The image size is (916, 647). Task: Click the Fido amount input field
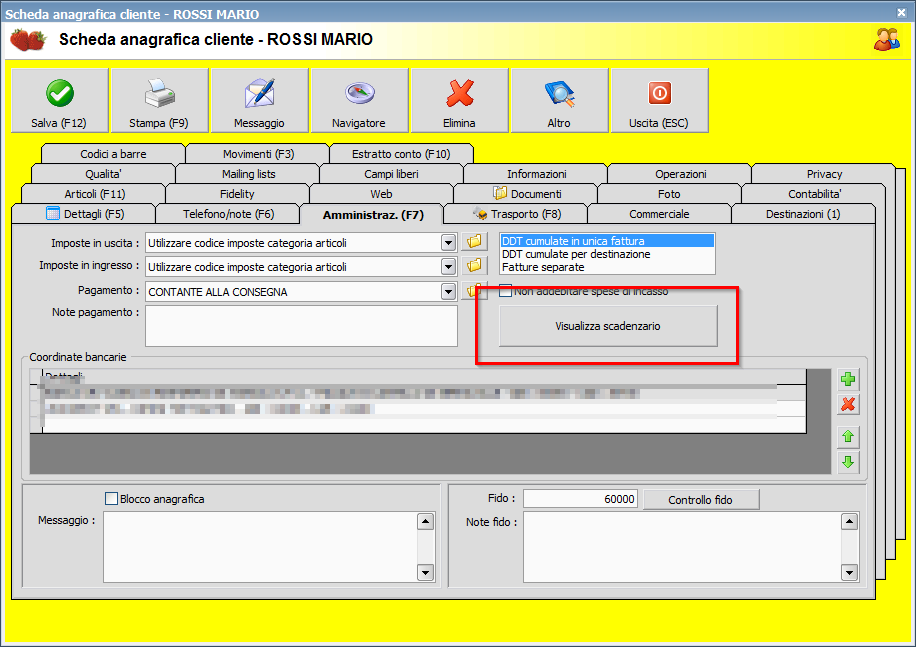coord(580,499)
